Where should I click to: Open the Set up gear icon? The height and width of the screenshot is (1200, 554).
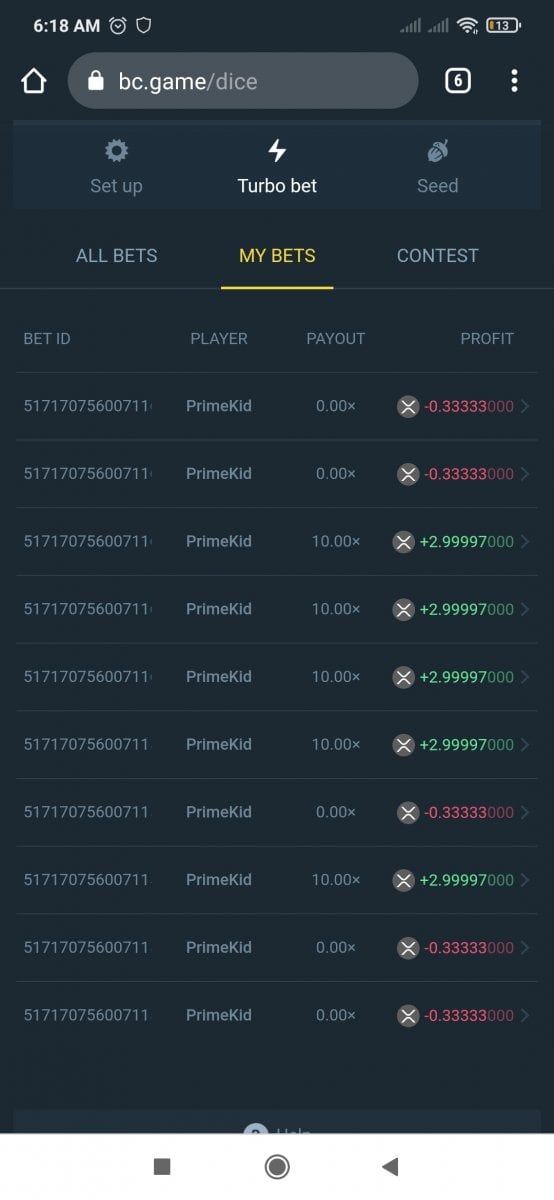[x=117, y=151]
